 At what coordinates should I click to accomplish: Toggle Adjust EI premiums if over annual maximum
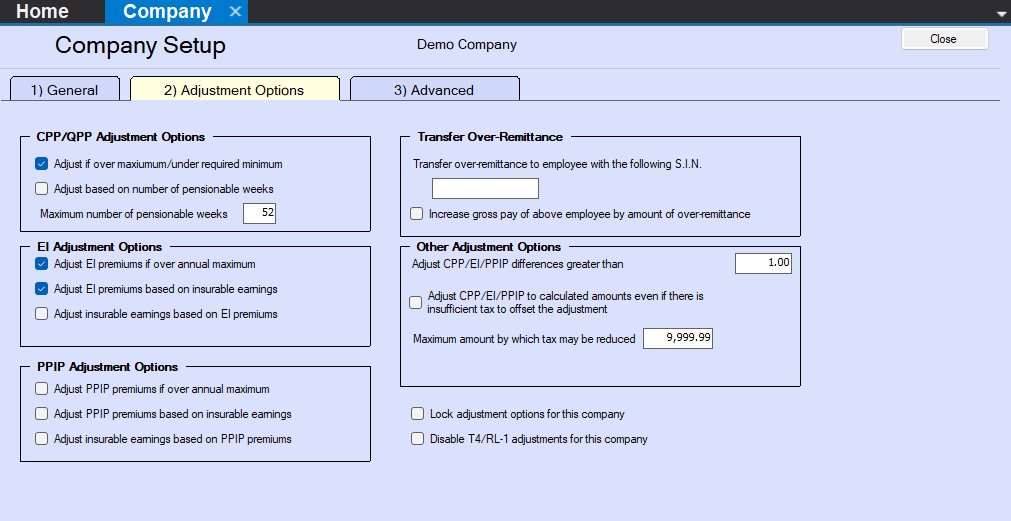pyautogui.click(x=42, y=264)
